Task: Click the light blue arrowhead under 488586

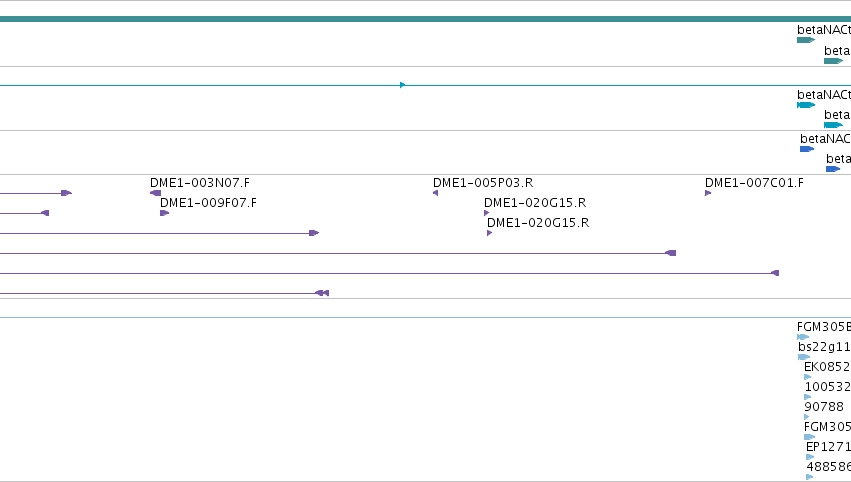Action: point(810,477)
